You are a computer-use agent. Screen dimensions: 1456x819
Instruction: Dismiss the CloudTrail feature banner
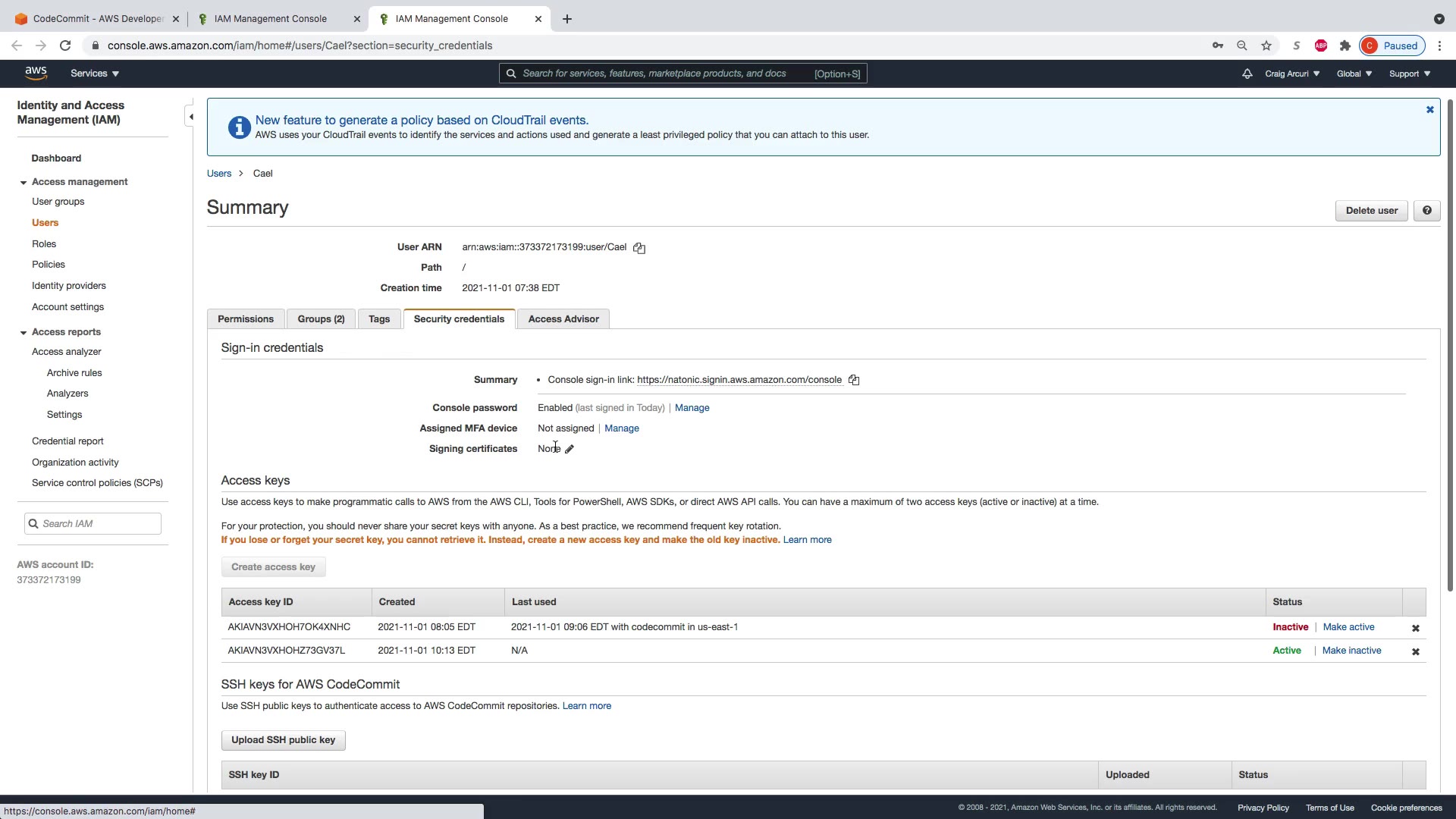click(1429, 110)
